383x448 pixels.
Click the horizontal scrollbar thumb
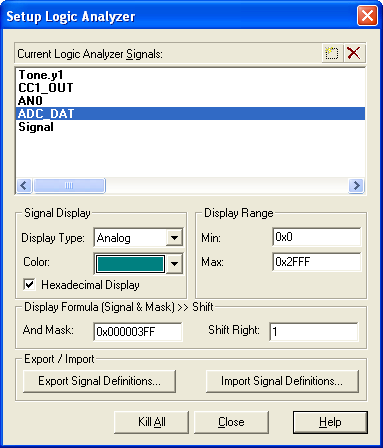coord(69,185)
